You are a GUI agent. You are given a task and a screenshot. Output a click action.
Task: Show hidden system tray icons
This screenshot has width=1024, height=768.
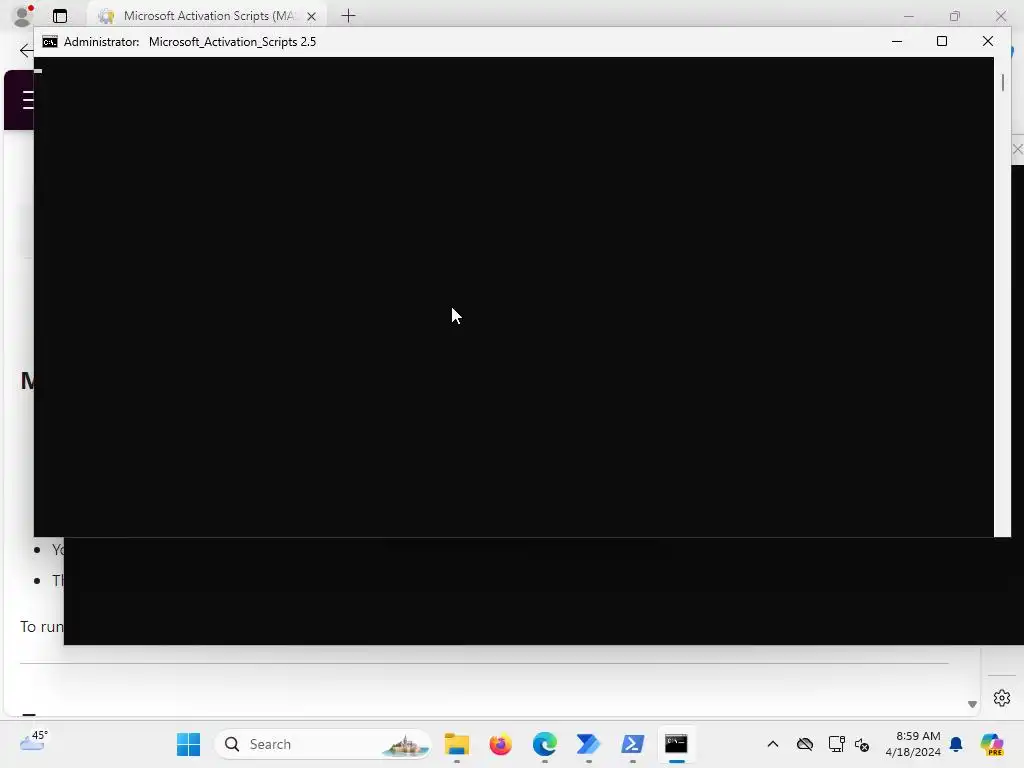click(773, 744)
